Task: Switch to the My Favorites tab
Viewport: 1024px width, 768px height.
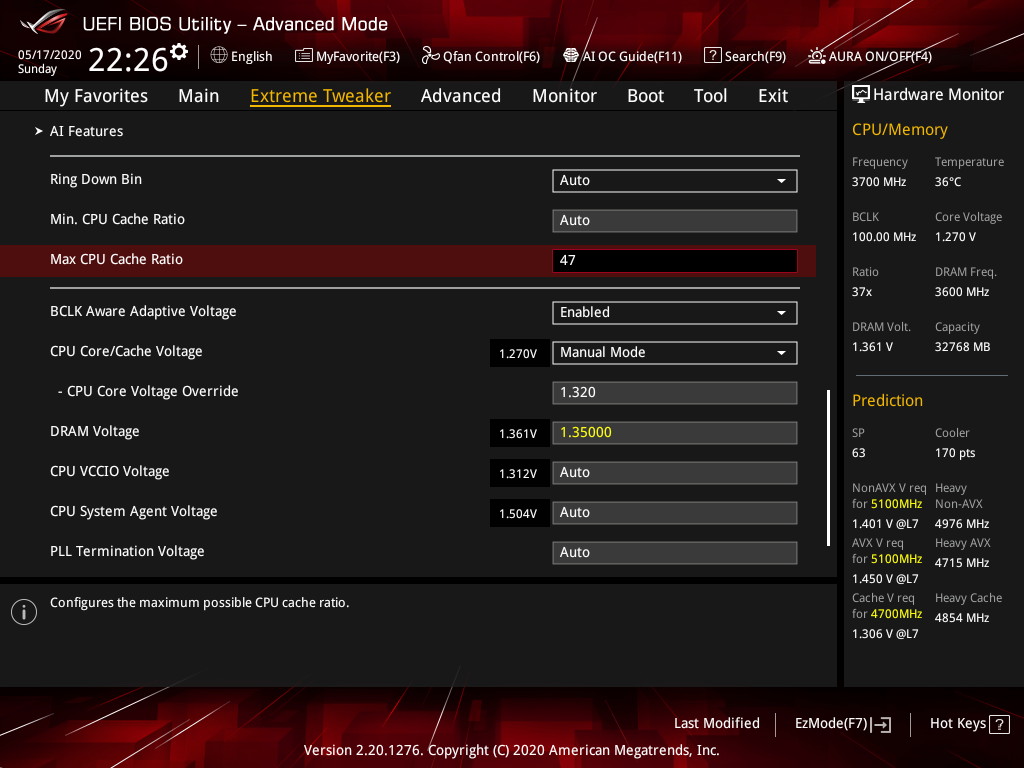Action: pyautogui.click(x=96, y=96)
